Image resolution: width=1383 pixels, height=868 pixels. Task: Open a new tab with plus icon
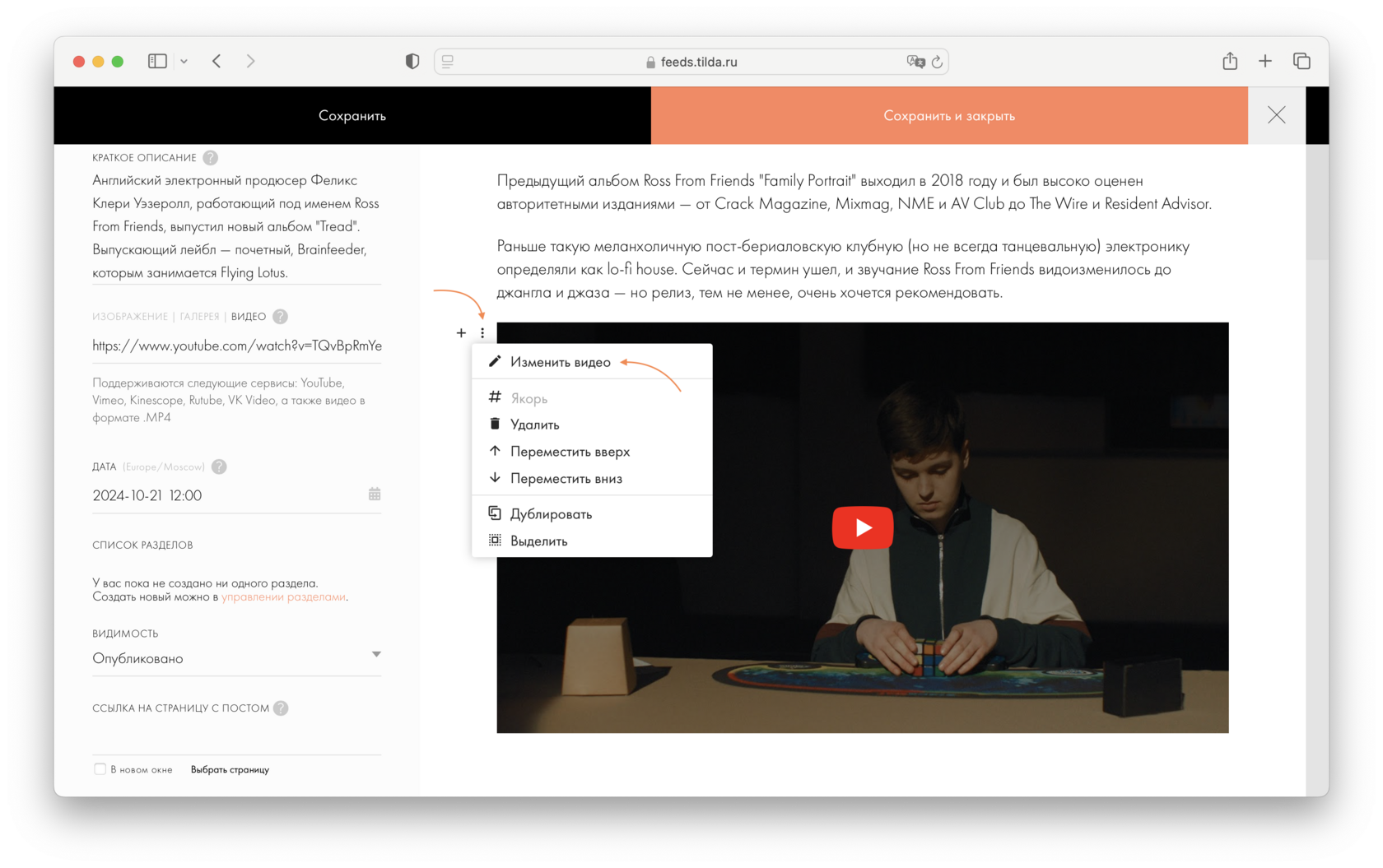pyautogui.click(x=1265, y=61)
